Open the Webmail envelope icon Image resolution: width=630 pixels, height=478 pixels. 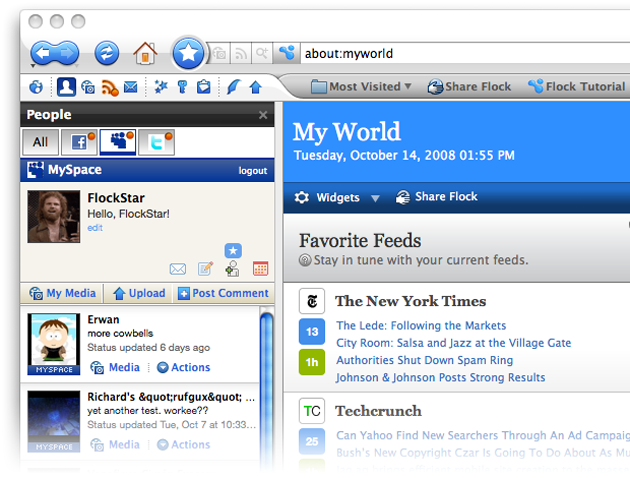[x=131, y=87]
